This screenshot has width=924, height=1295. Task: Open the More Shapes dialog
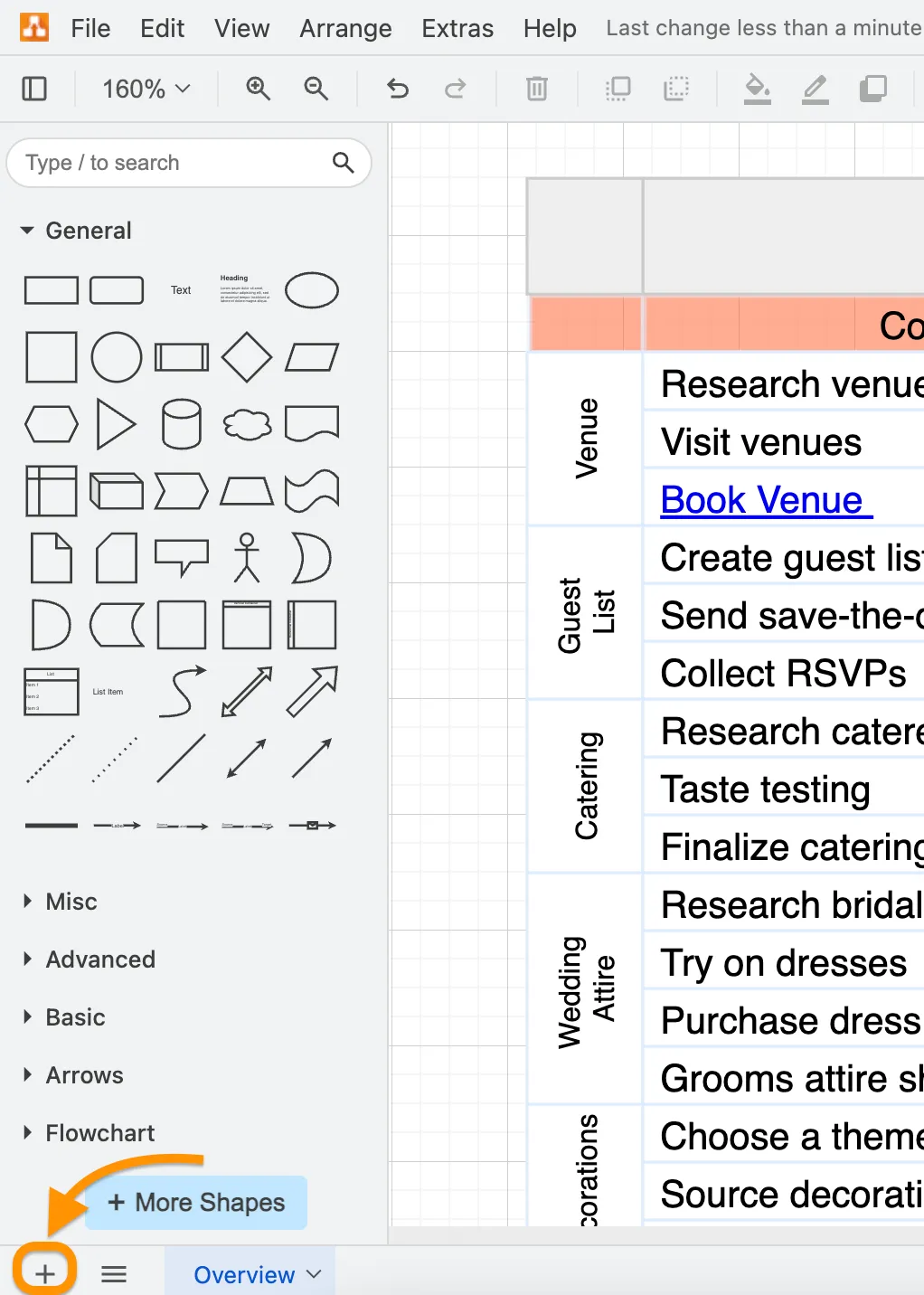tap(195, 1203)
